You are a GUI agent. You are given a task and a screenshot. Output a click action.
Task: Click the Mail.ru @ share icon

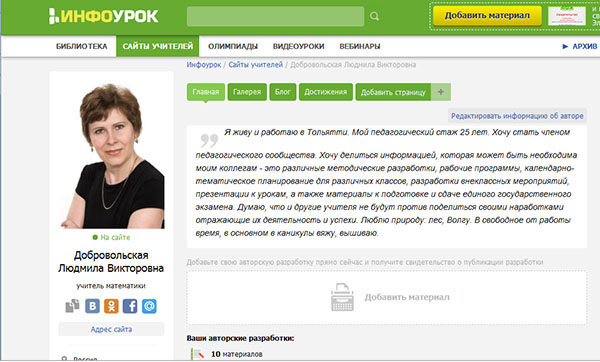click(x=149, y=306)
